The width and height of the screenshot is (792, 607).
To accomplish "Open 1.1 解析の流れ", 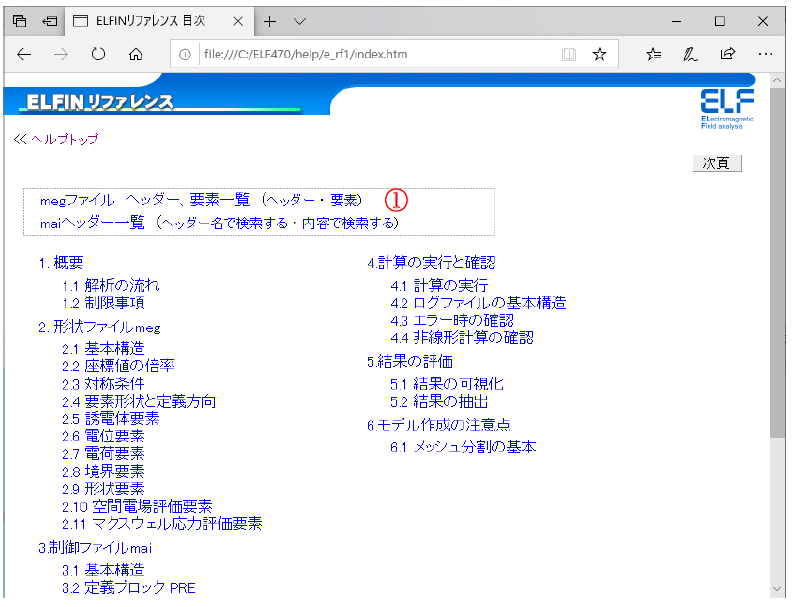I will 111,286.
